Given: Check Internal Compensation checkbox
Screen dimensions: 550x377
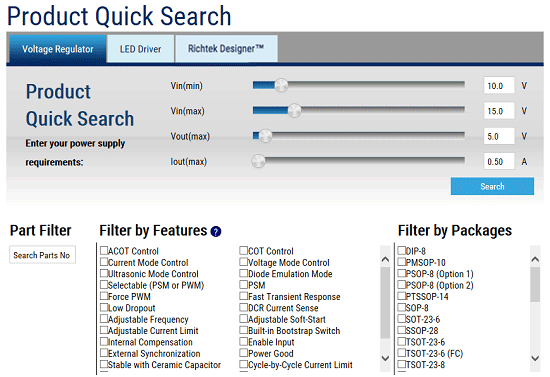Looking at the screenshot, I should coord(104,341).
